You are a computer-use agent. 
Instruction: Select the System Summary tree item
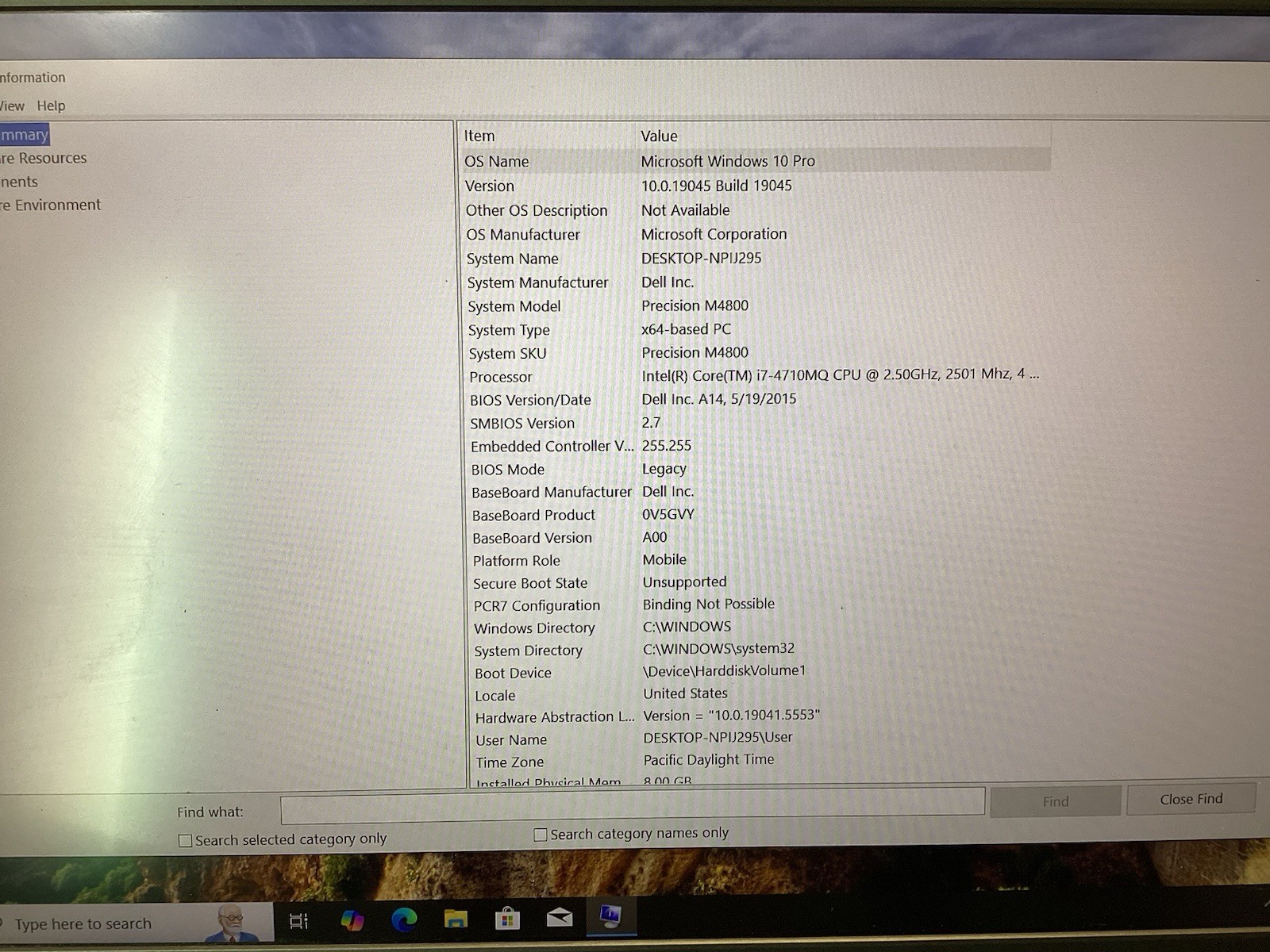(x=24, y=135)
